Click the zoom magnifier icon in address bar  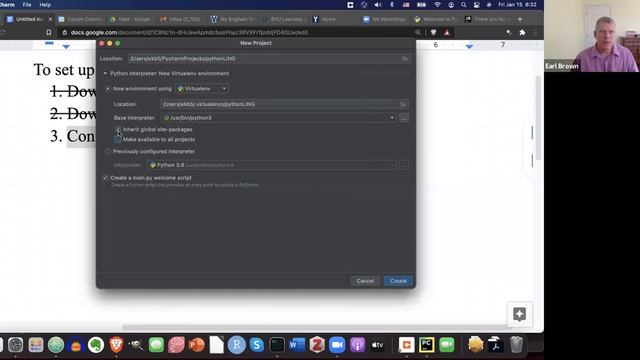[x=418, y=33]
